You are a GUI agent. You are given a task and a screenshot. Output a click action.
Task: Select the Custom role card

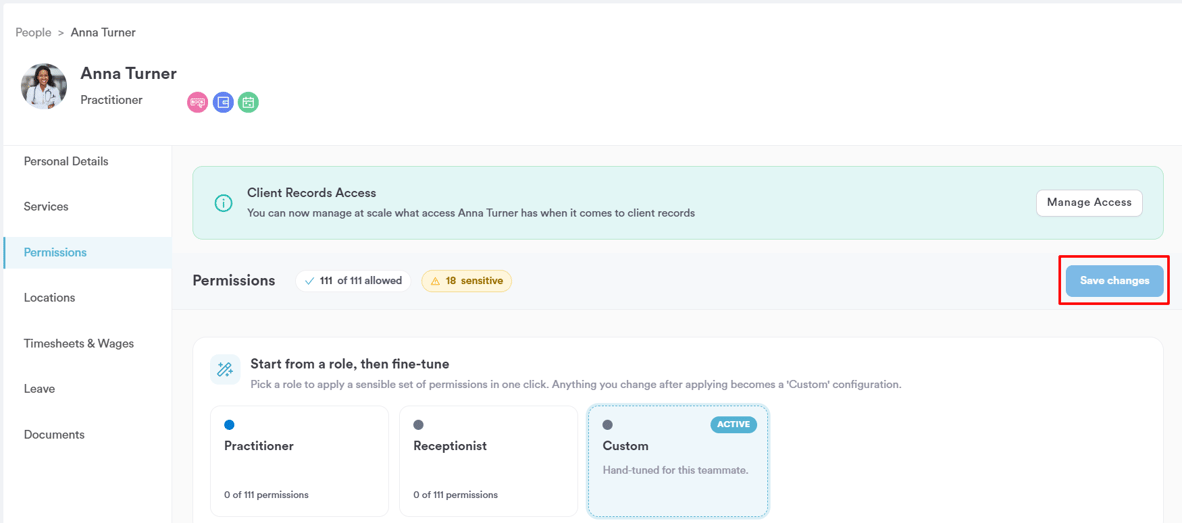pyautogui.click(x=678, y=461)
